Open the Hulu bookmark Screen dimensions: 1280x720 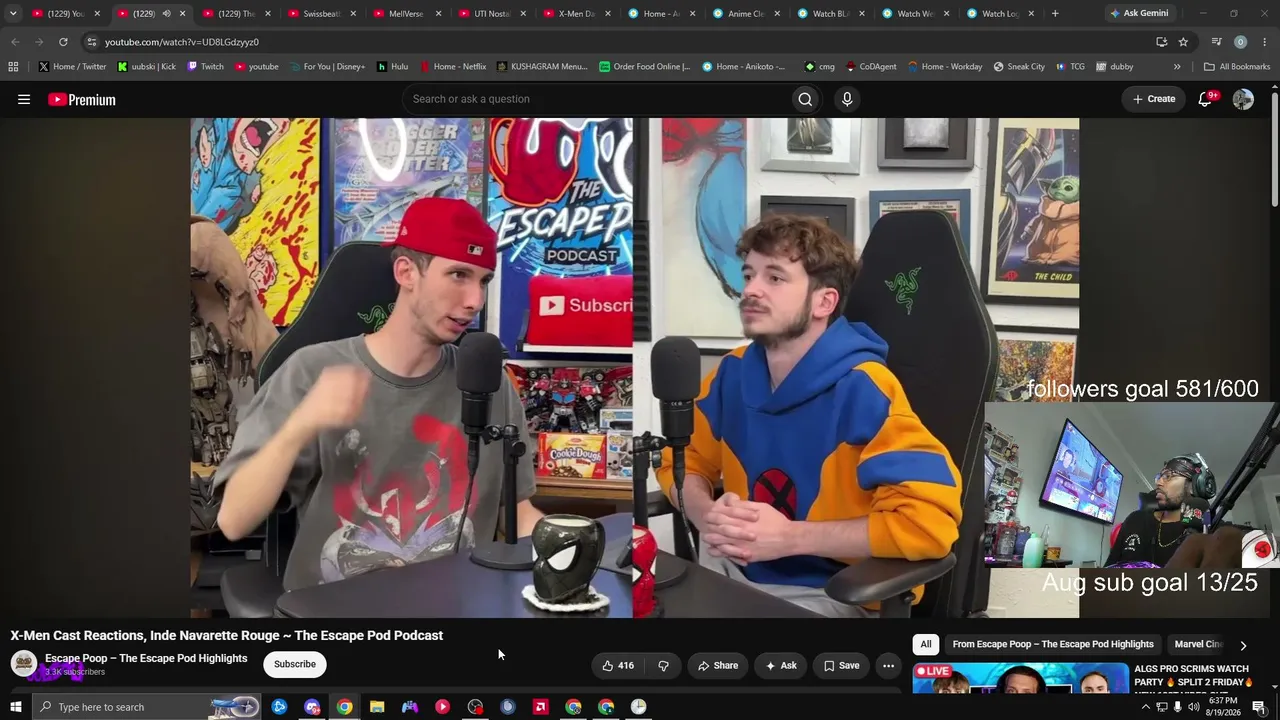pos(393,67)
